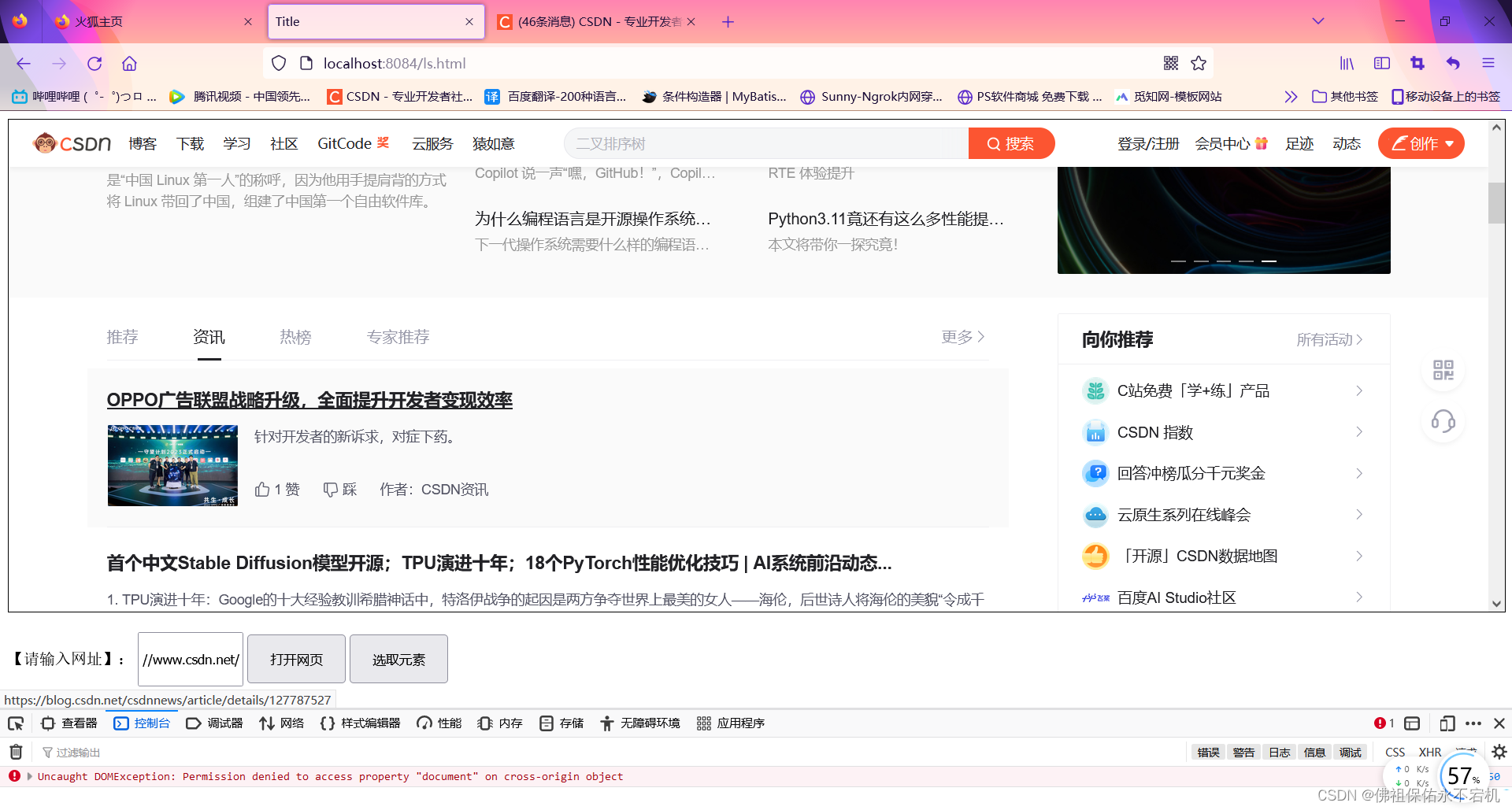Open the Firefox library icon
Viewport: 1512px width, 810px height.
[x=1347, y=63]
